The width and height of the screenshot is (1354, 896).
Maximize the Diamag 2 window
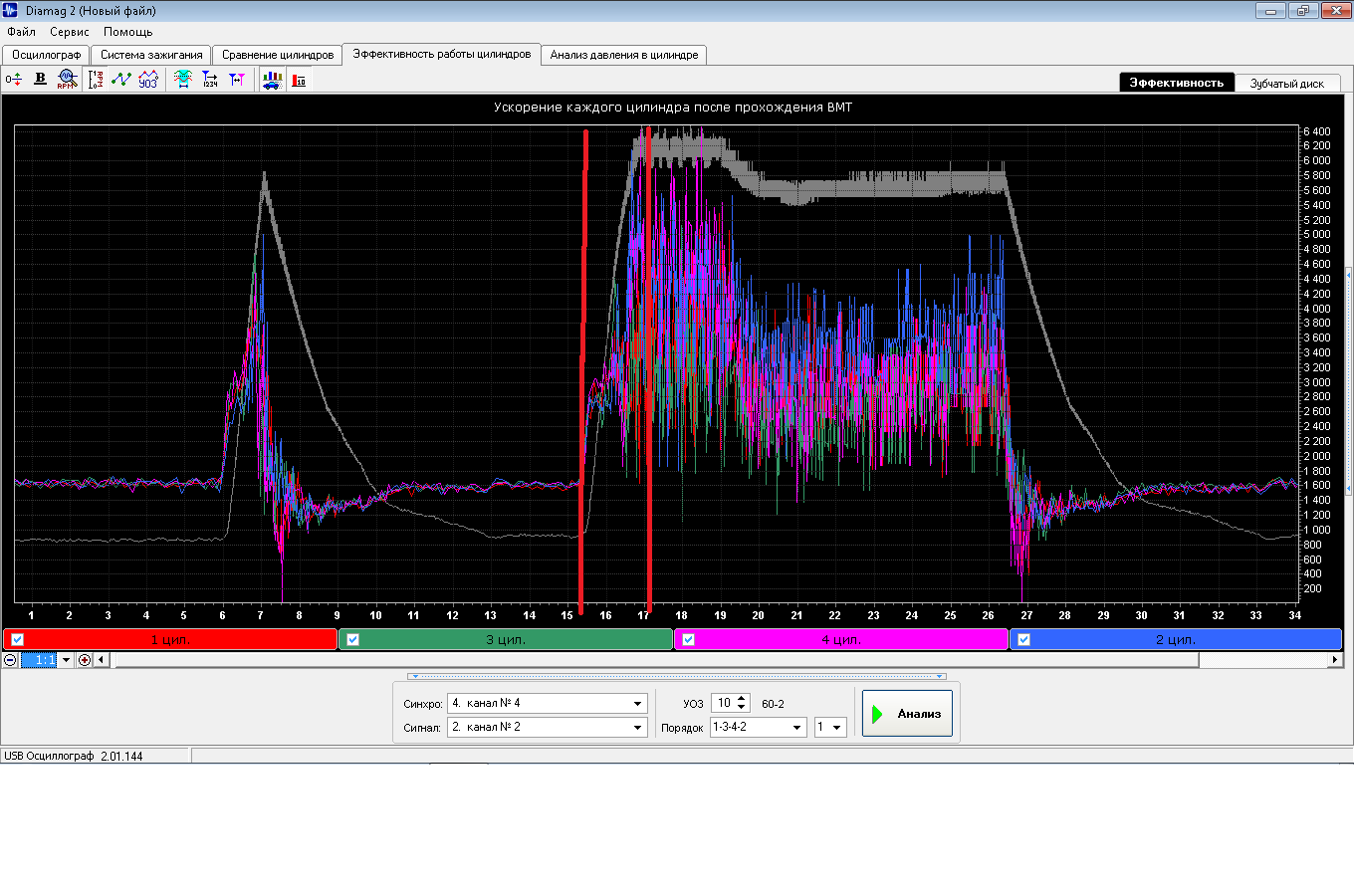(1302, 11)
